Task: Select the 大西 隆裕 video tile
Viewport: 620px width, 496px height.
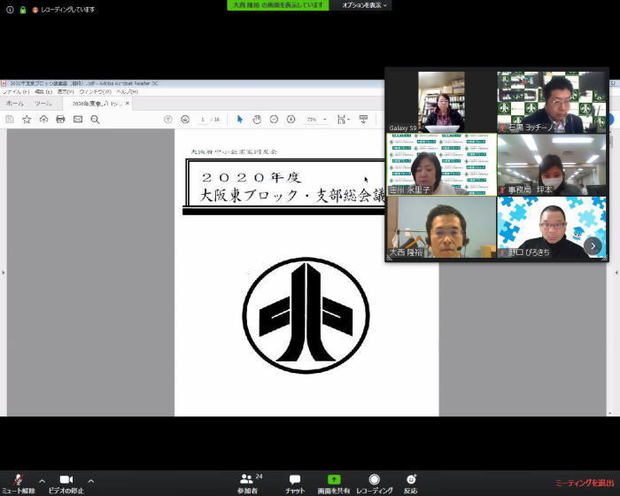Action: 441,227
